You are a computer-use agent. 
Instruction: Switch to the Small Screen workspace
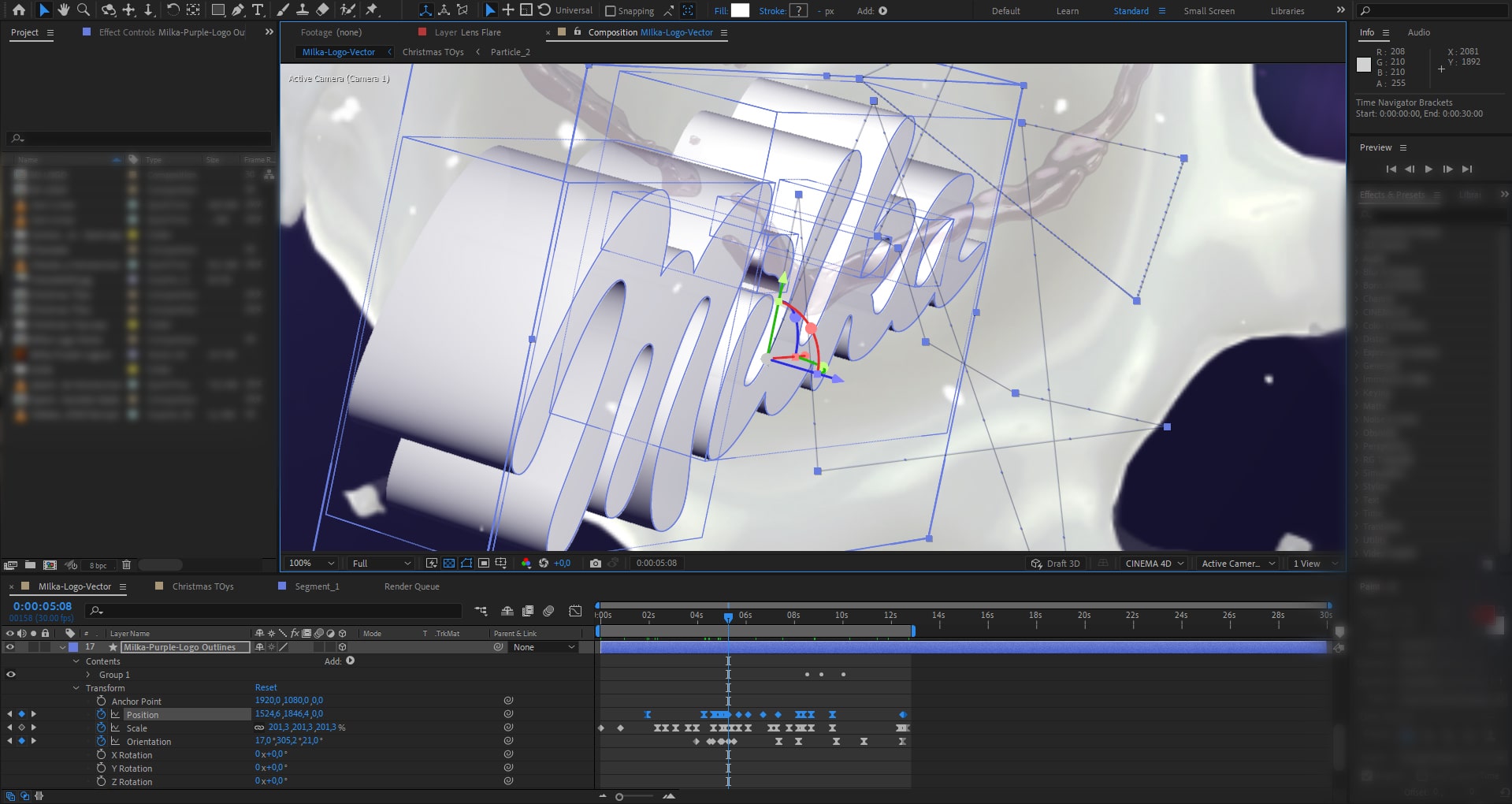(x=1209, y=11)
